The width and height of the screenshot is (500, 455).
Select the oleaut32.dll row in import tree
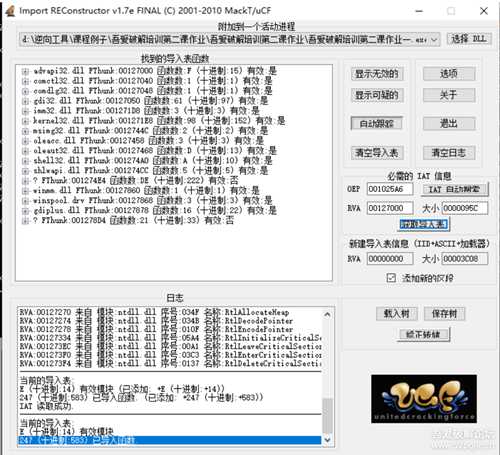pyautogui.click(x=155, y=151)
